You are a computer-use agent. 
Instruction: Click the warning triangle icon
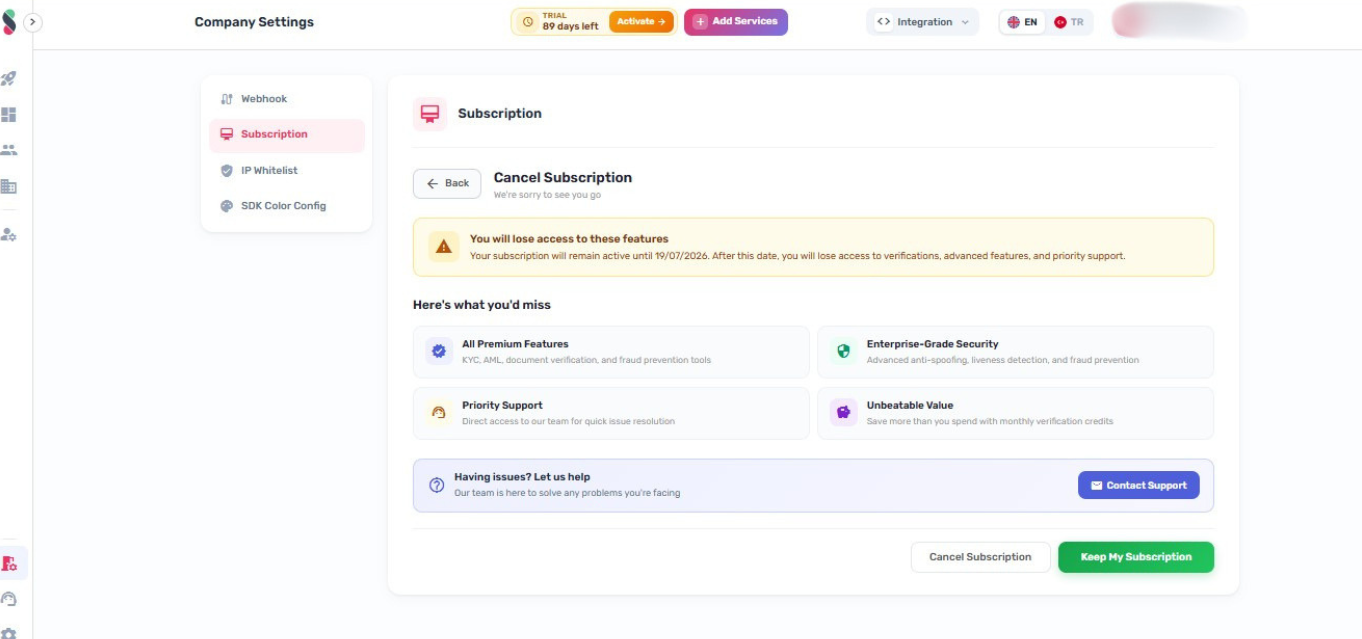(443, 247)
